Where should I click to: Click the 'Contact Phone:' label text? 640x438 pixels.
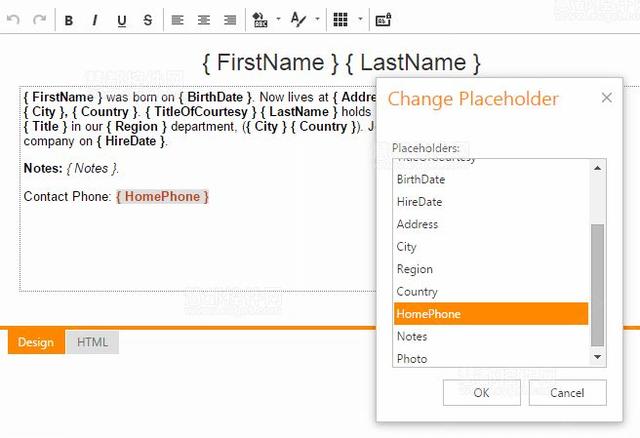[67, 196]
